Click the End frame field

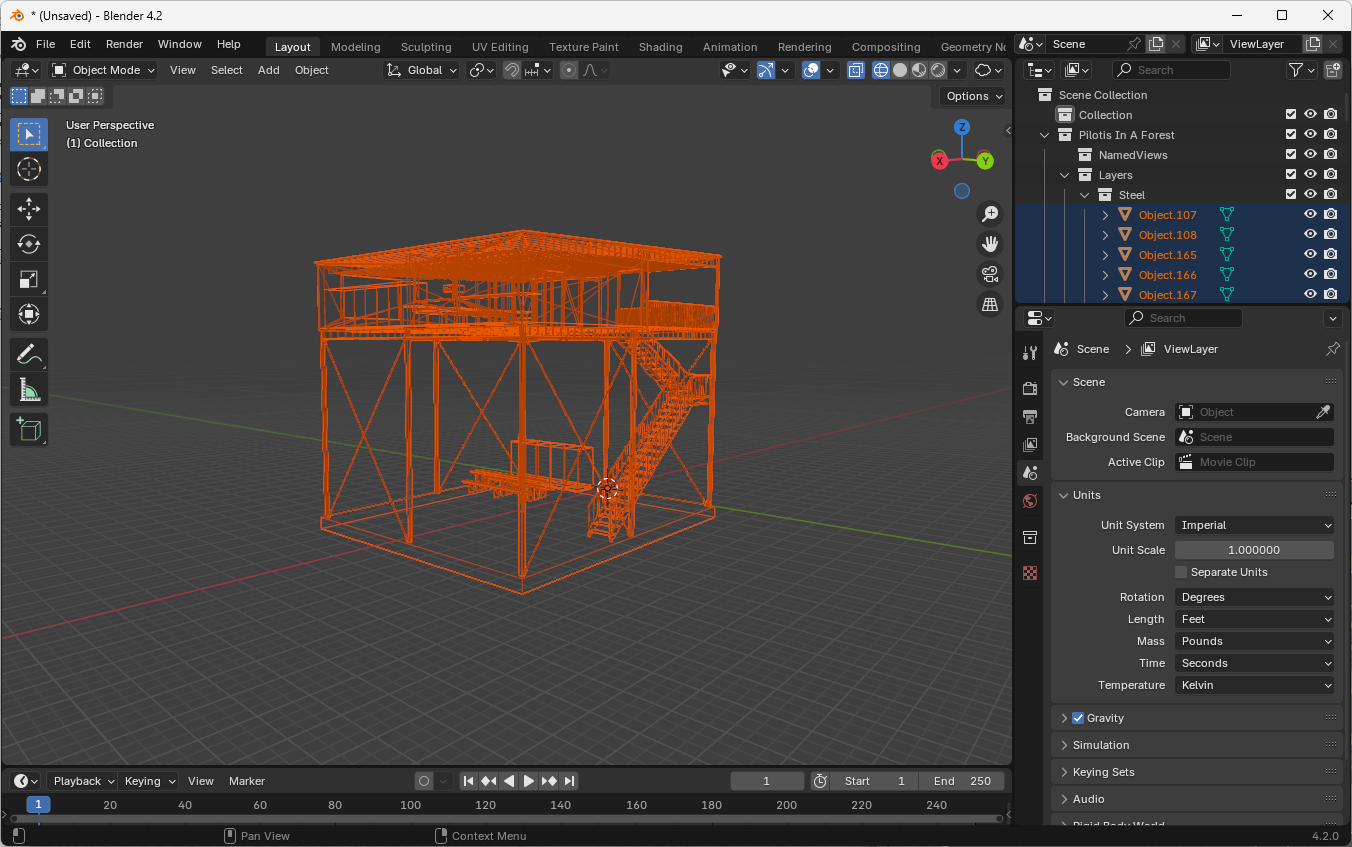click(964, 781)
